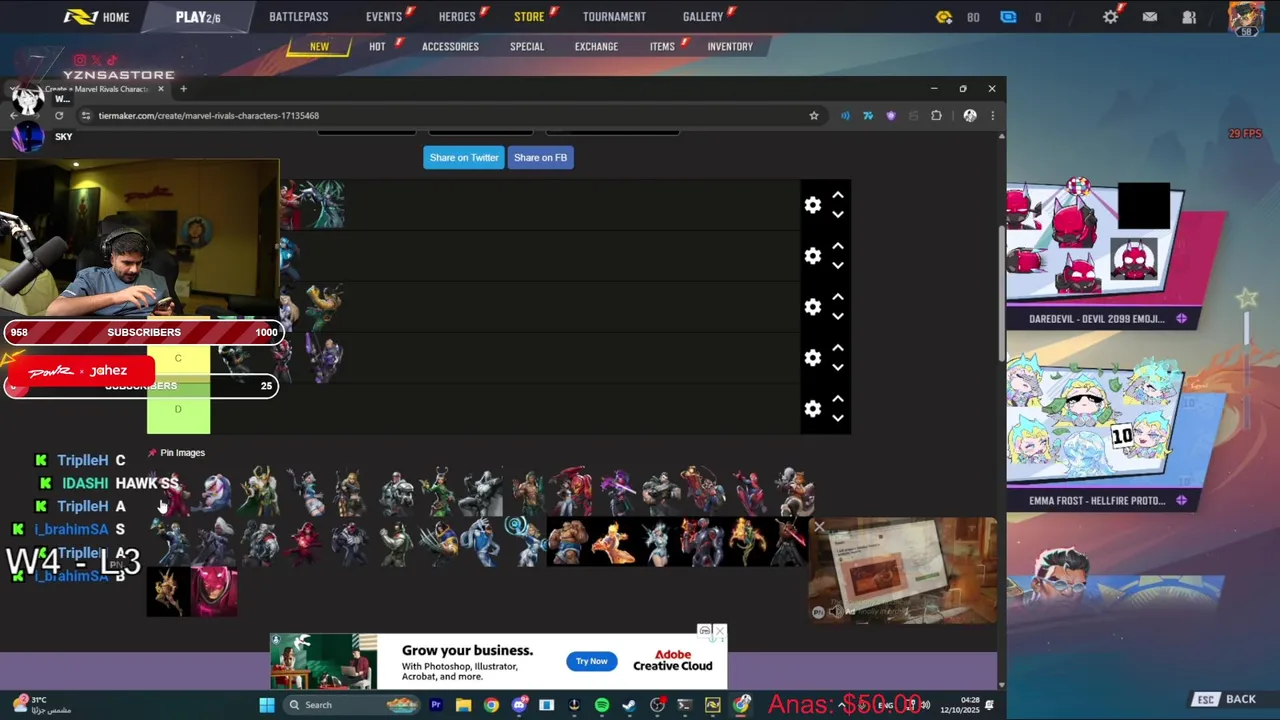The width and height of the screenshot is (1280, 720).
Task: Move the C tier row up
Action: pos(838,348)
